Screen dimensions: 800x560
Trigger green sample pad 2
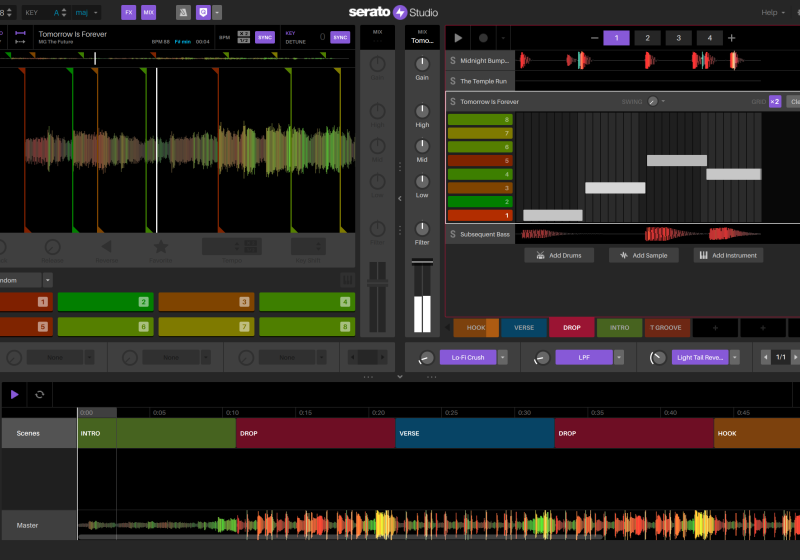pyautogui.click(x=105, y=302)
